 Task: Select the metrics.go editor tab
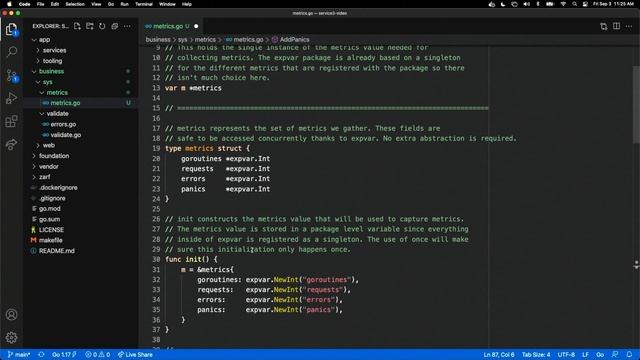coord(171,26)
